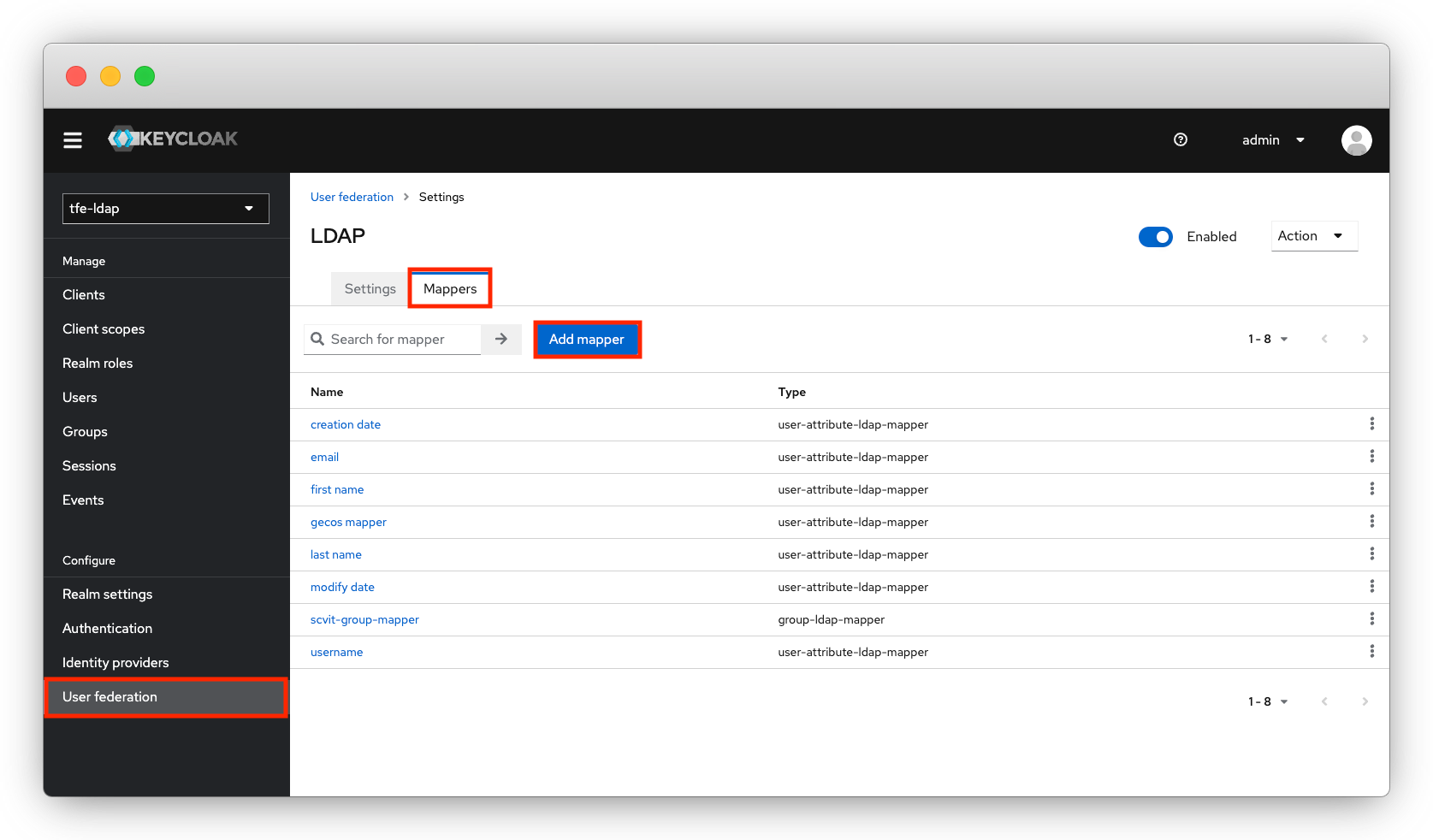Image resolution: width=1433 pixels, height=840 pixels.
Task: Open the username mapper link
Action: coord(336,652)
